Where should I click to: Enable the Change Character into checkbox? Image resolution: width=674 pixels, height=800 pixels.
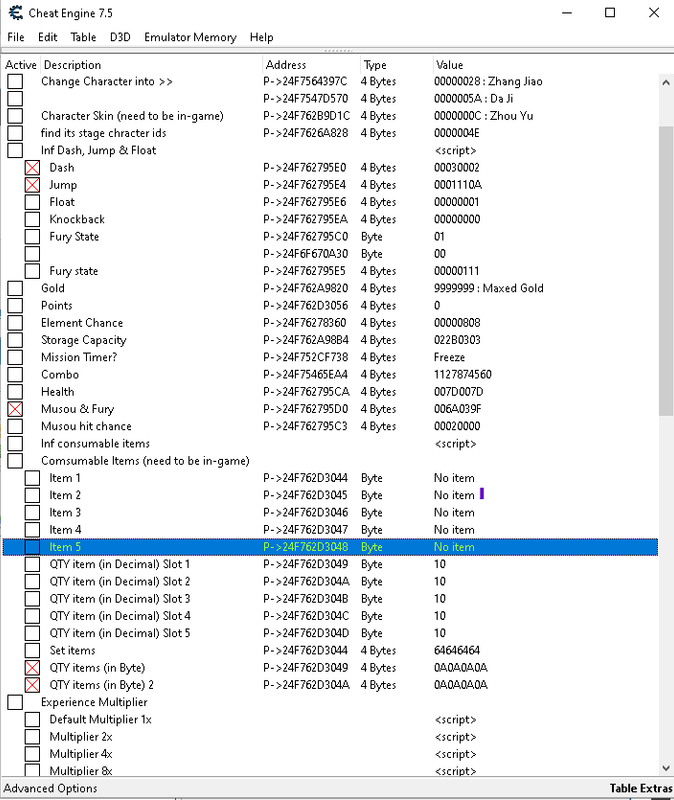pyautogui.click(x=15, y=82)
